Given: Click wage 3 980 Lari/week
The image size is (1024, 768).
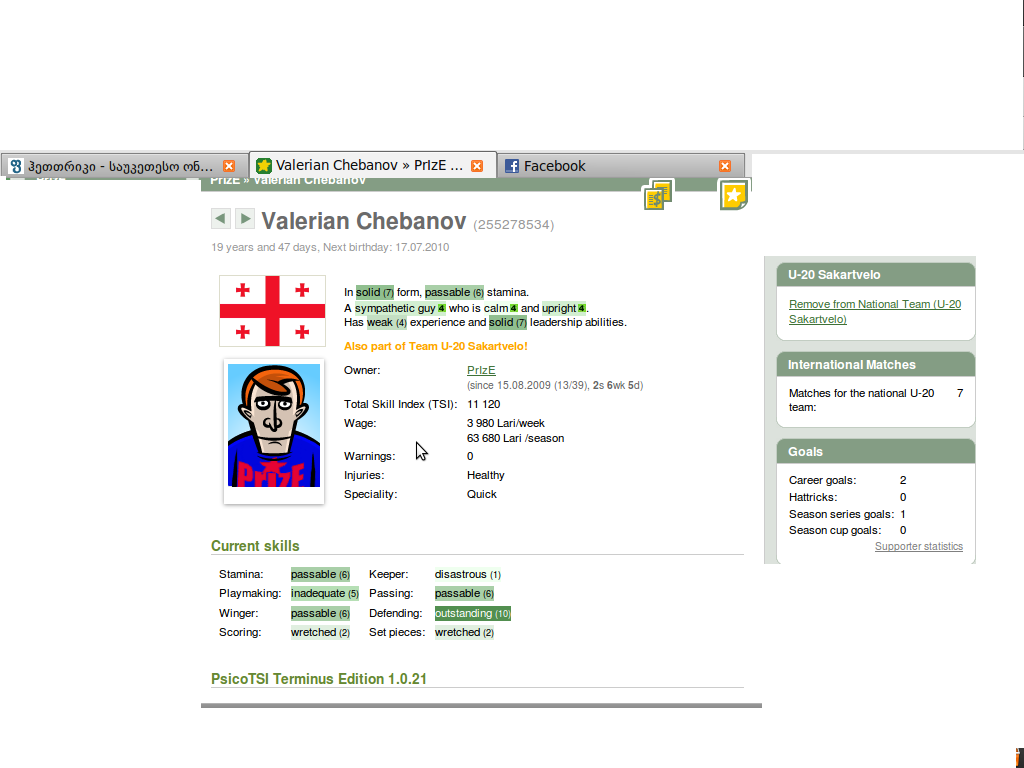Looking at the screenshot, I should click(505, 423).
